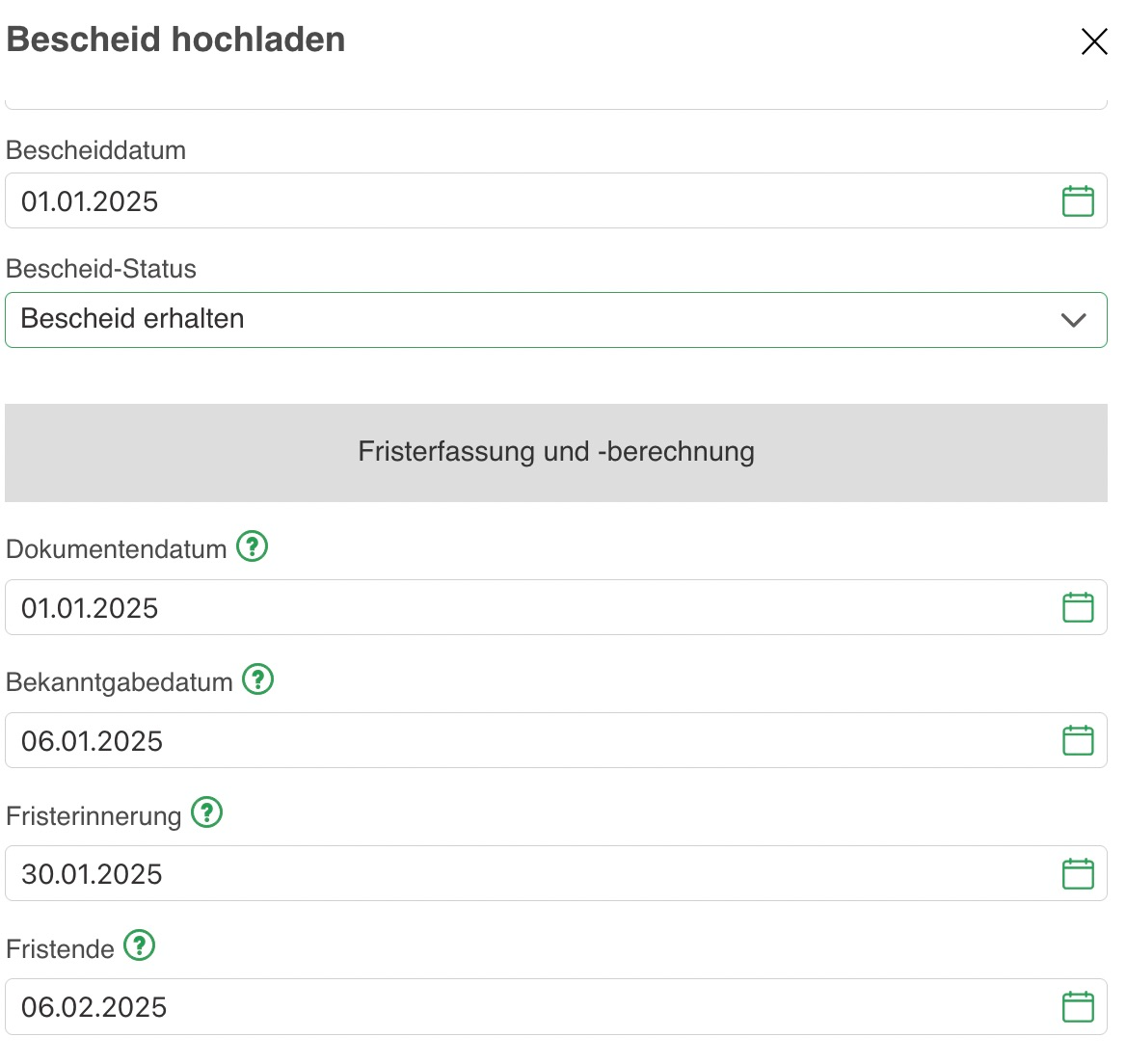Open calendar picker for Bescheiddatum
This screenshot has width=1126, height=1064.
click(x=1078, y=201)
